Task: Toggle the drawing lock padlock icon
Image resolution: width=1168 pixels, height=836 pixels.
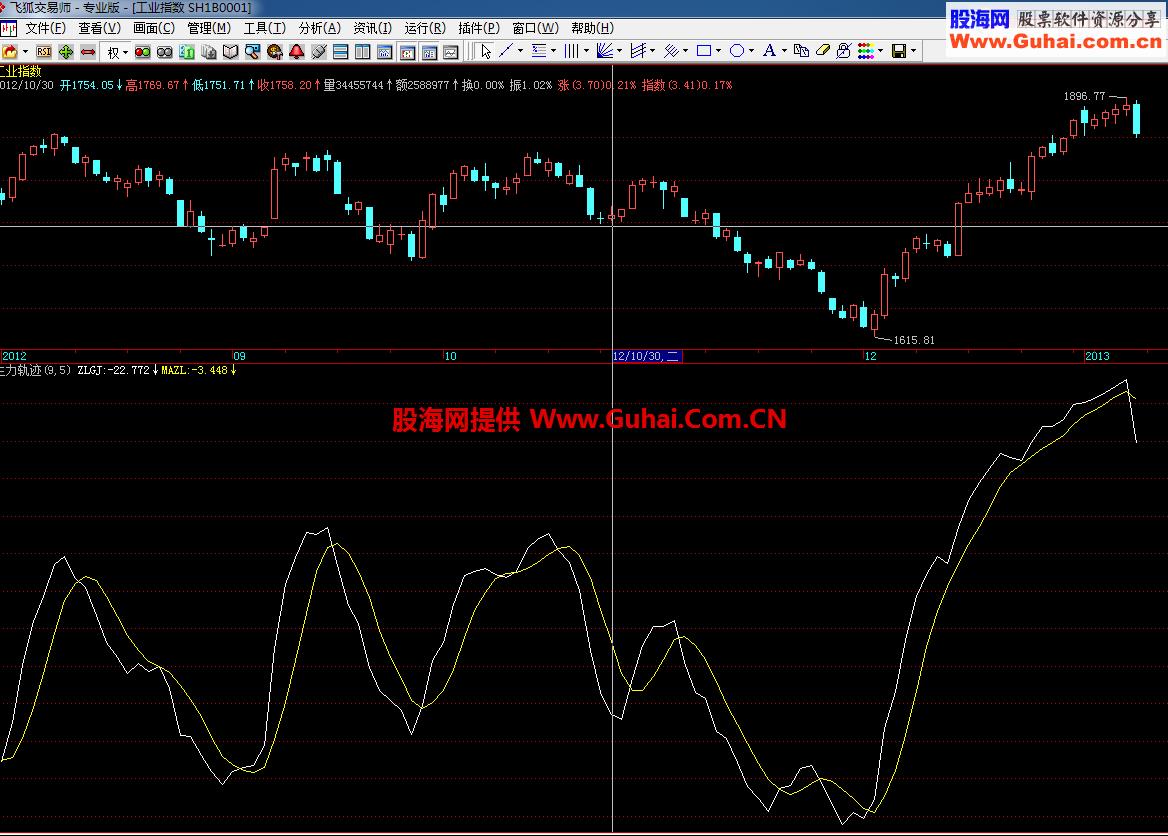Action: pyautogui.click(x=843, y=51)
